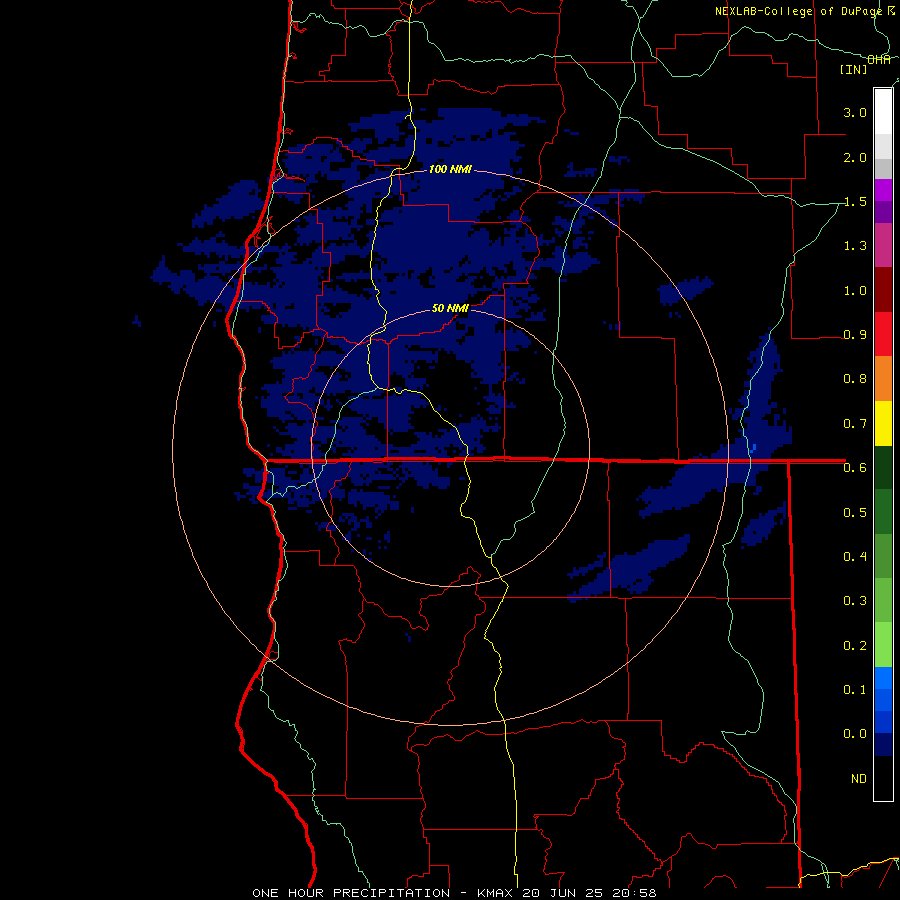The height and width of the screenshot is (900, 900).
Task: Select the magenta swatch beside 1.5
Action: point(883,190)
